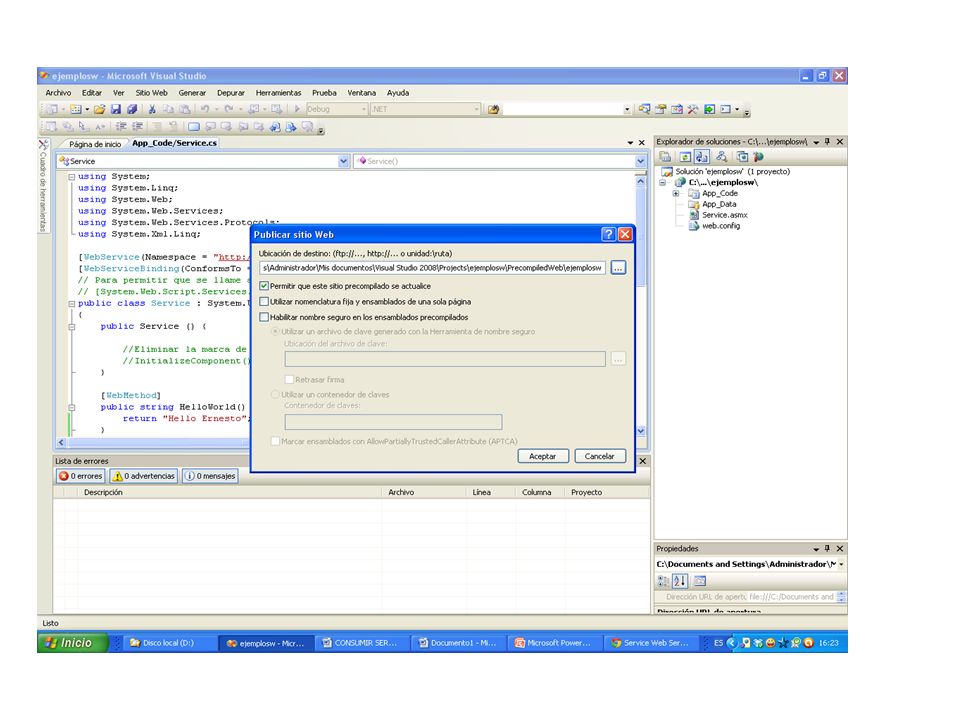Screen dimensions: 960x720
Task: Toggle auto-hide pin on Propiedades panel
Action: (x=827, y=548)
